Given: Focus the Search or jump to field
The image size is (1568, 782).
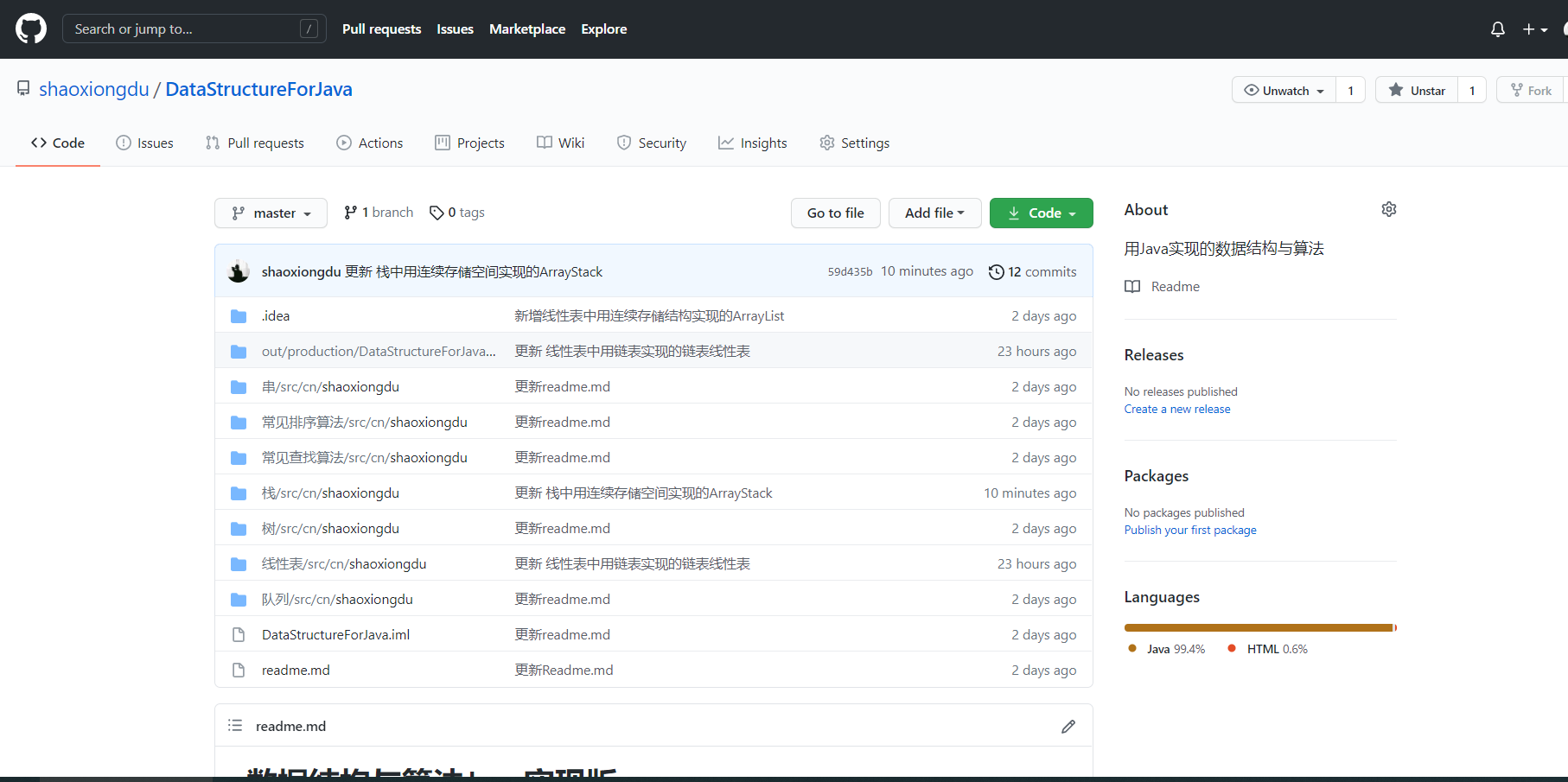Looking at the screenshot, I should click(184, 29).
